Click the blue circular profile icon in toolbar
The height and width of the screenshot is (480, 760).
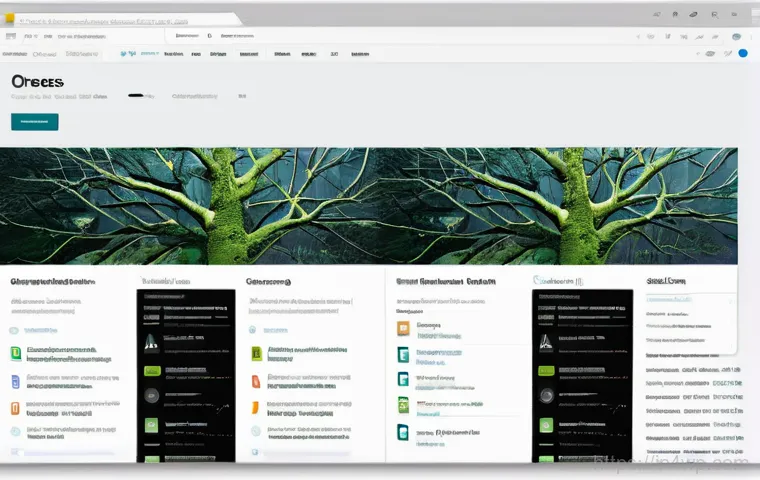click(x=742, y=53)
